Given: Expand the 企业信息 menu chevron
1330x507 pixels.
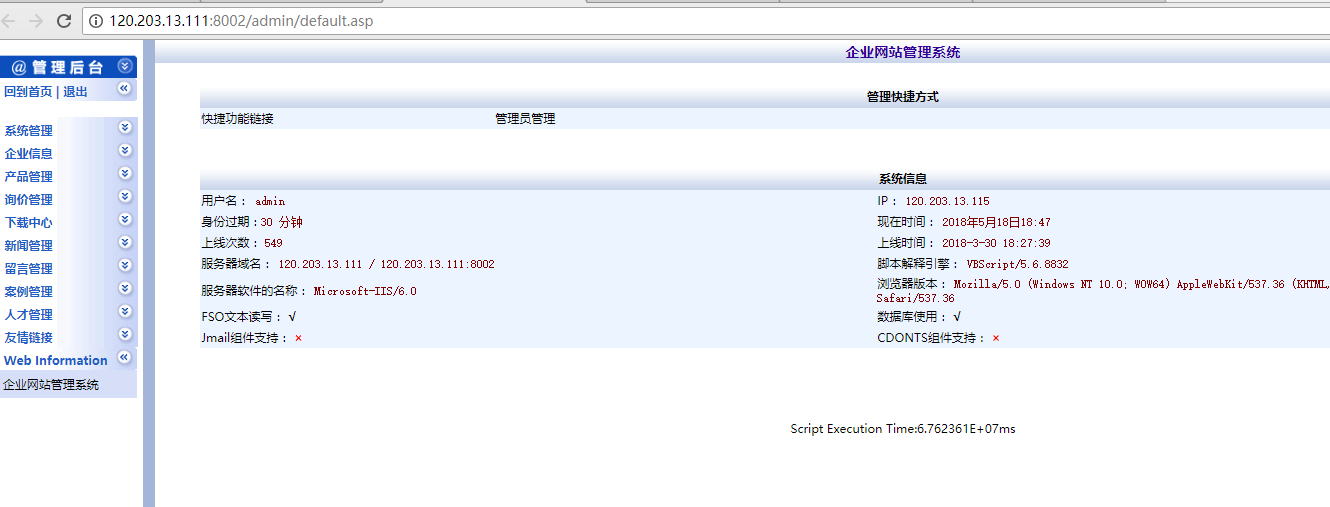Looking at the screenshot, I should pos(125,150).
